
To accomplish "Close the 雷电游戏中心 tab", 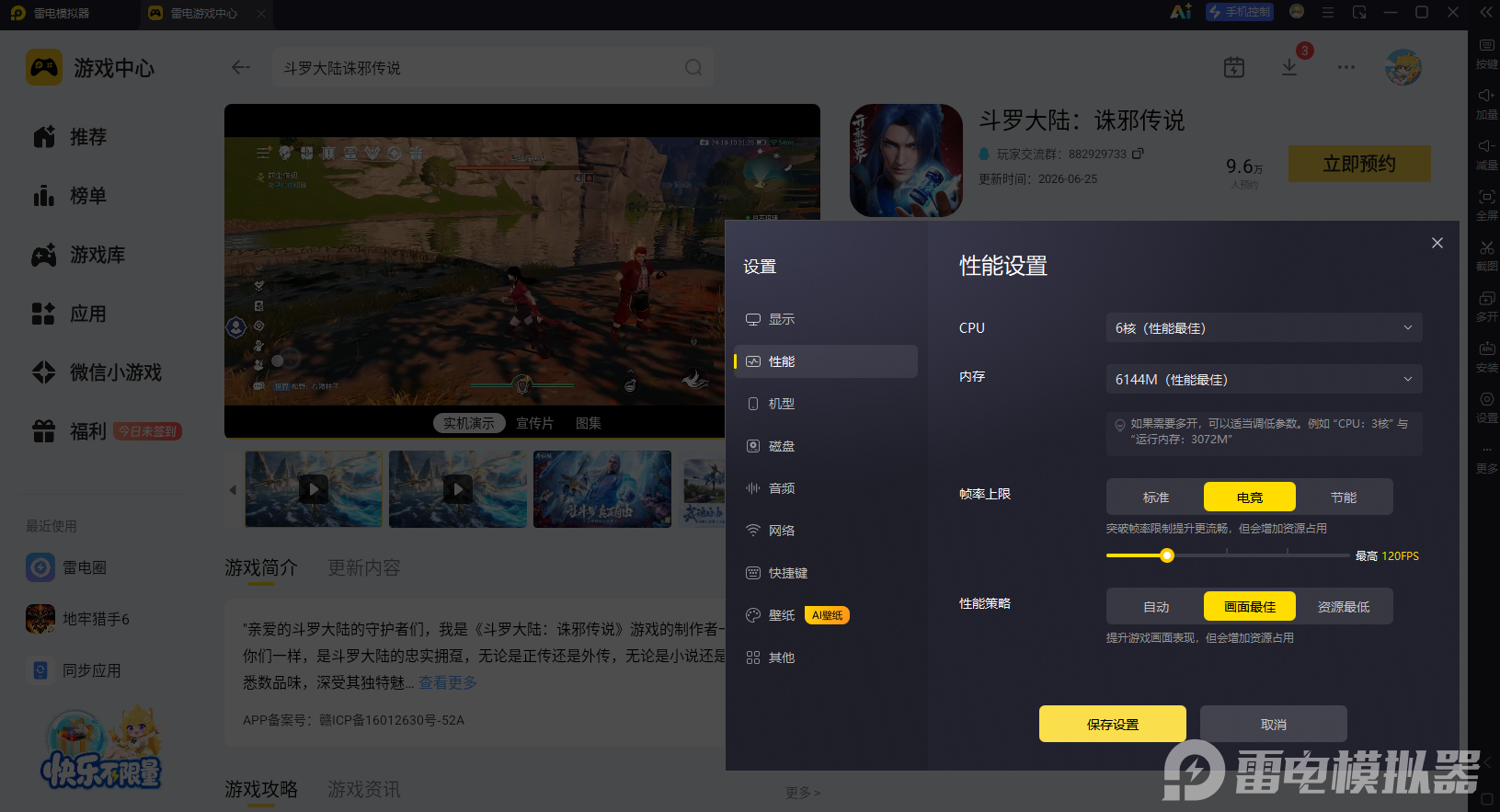I will click(x=261, y=14).
